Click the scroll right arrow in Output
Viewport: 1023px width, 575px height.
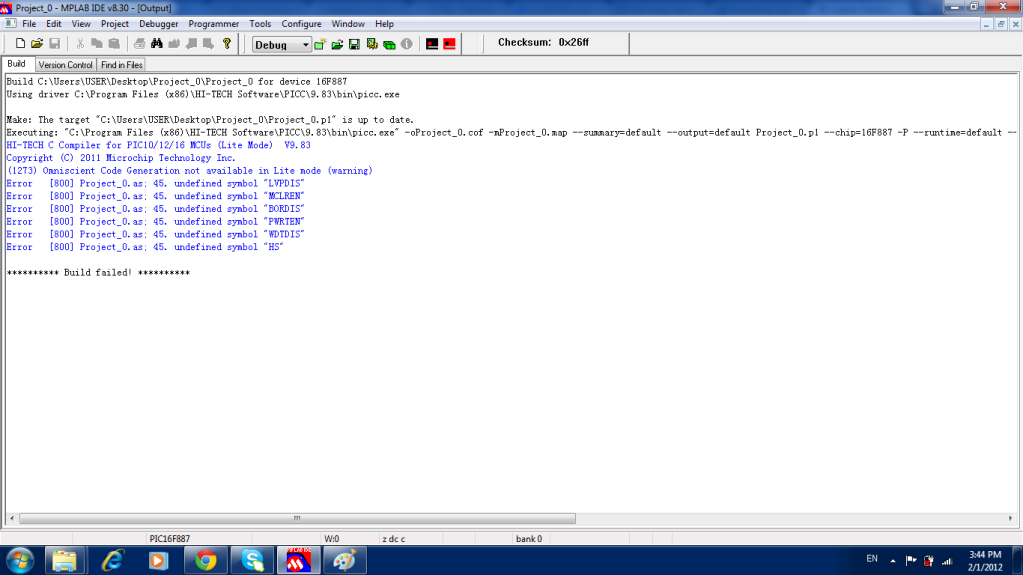tap(1011, 518)
